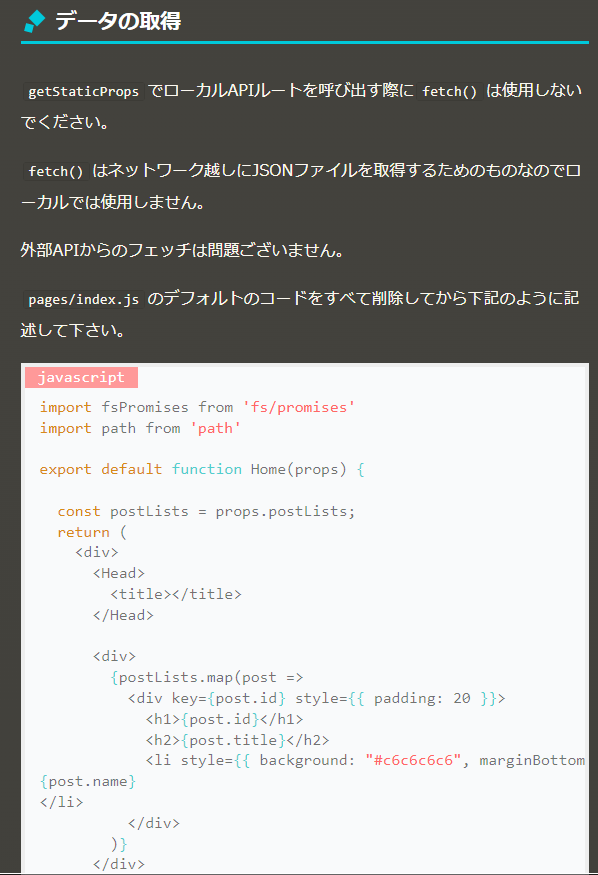Image resolution: width=598 pixels, height=875 pixels.
Task: Click the h2 {post.title} line
Action: [237, 741]
